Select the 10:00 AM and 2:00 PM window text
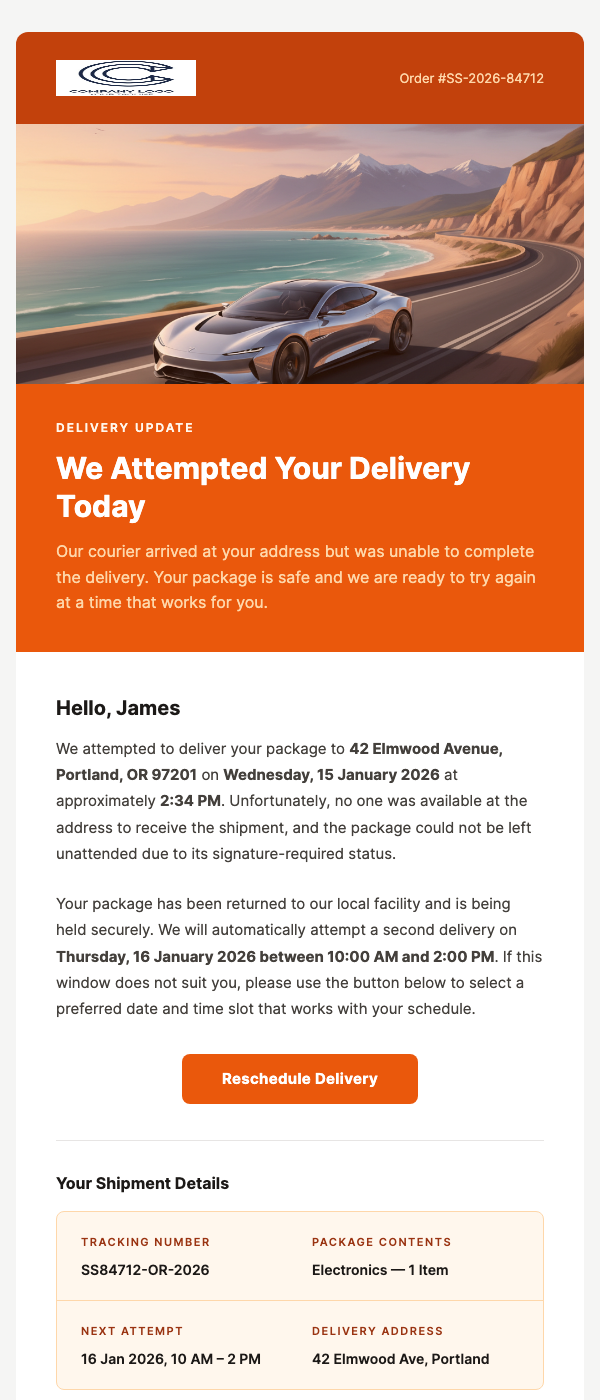Image resolution: width=600 pixels, height=1400 pixels. coord(416,956)
